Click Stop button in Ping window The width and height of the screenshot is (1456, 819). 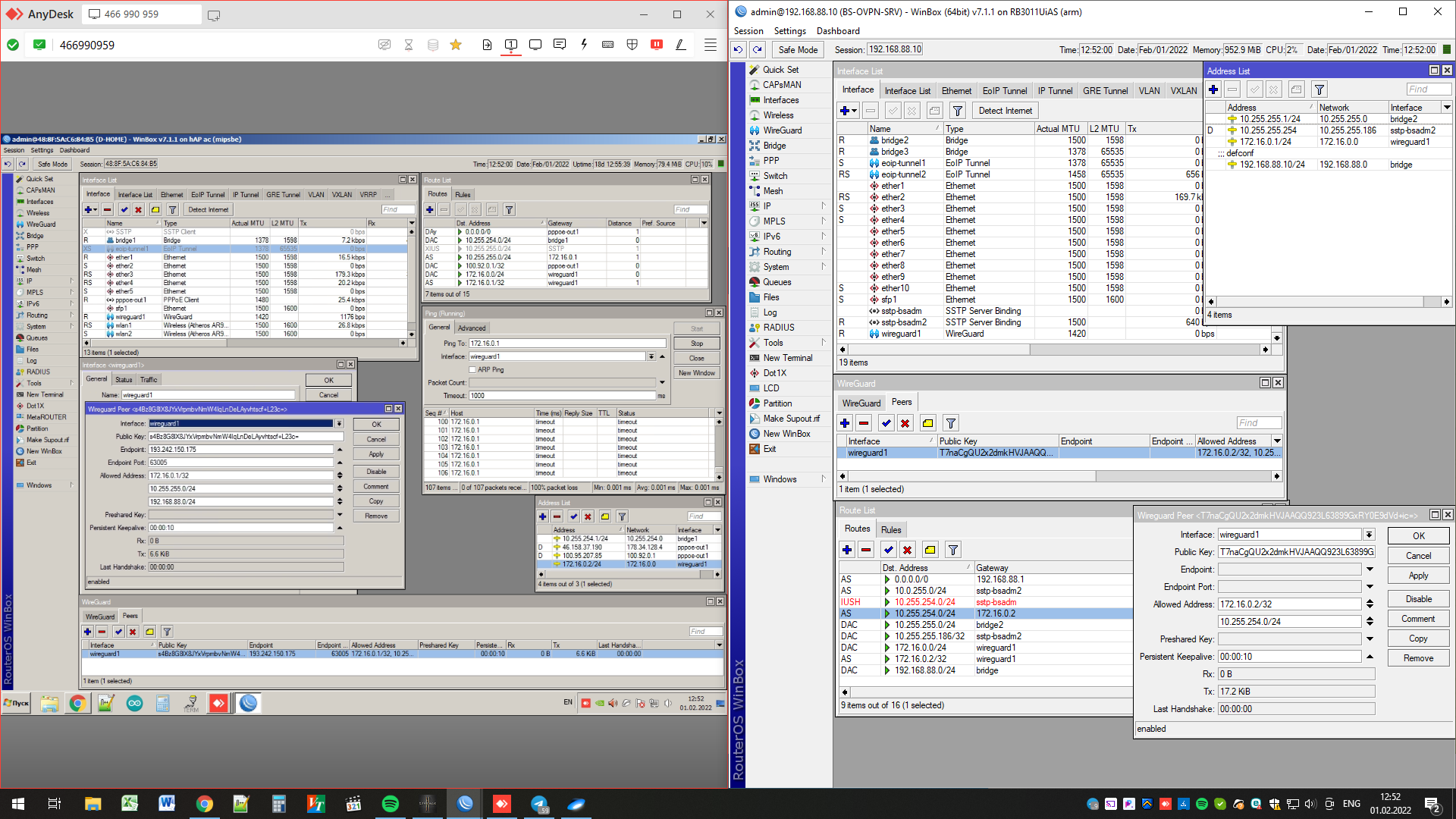coord(697,344)
